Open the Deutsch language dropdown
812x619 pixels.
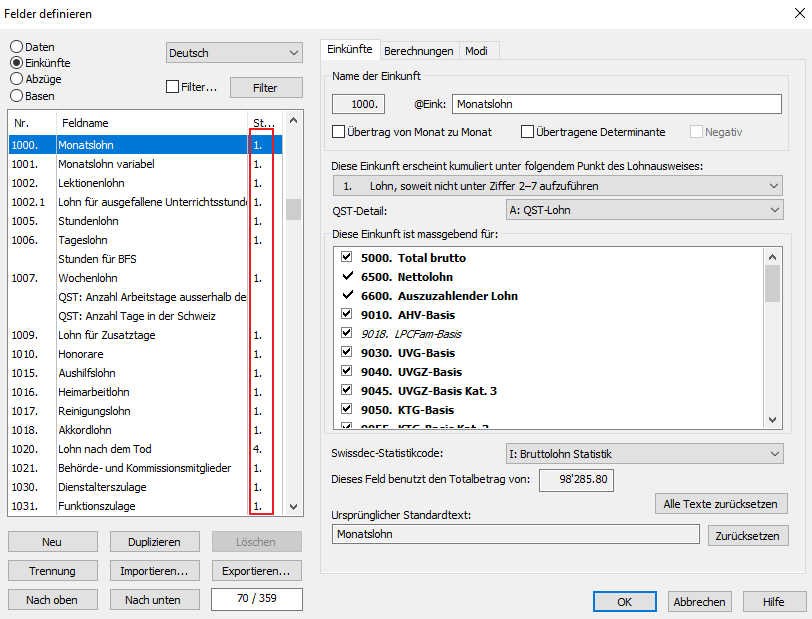click(x=234, y=53)
